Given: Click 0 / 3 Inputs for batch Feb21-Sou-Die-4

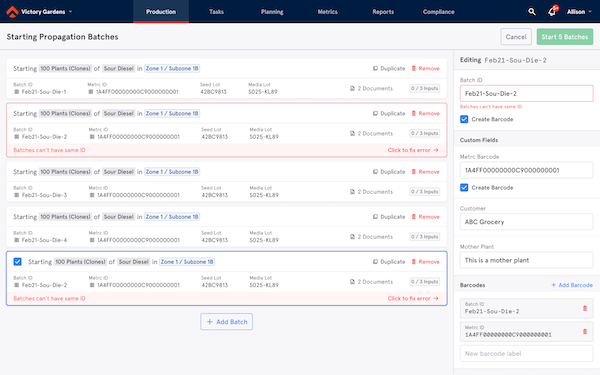Looking at the screenshot, I should click(424, 237).
